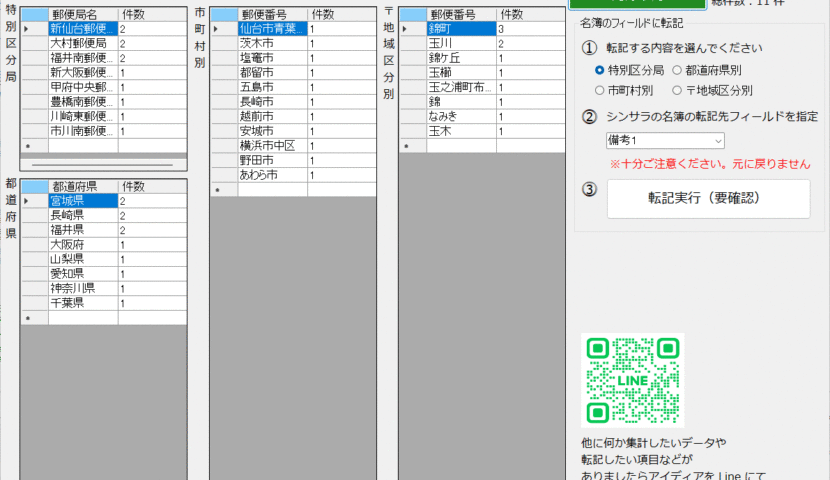Click the 都道府県 column header
Image resolution: width=830 pixels, height=480 pixels.
click(81, 186)
